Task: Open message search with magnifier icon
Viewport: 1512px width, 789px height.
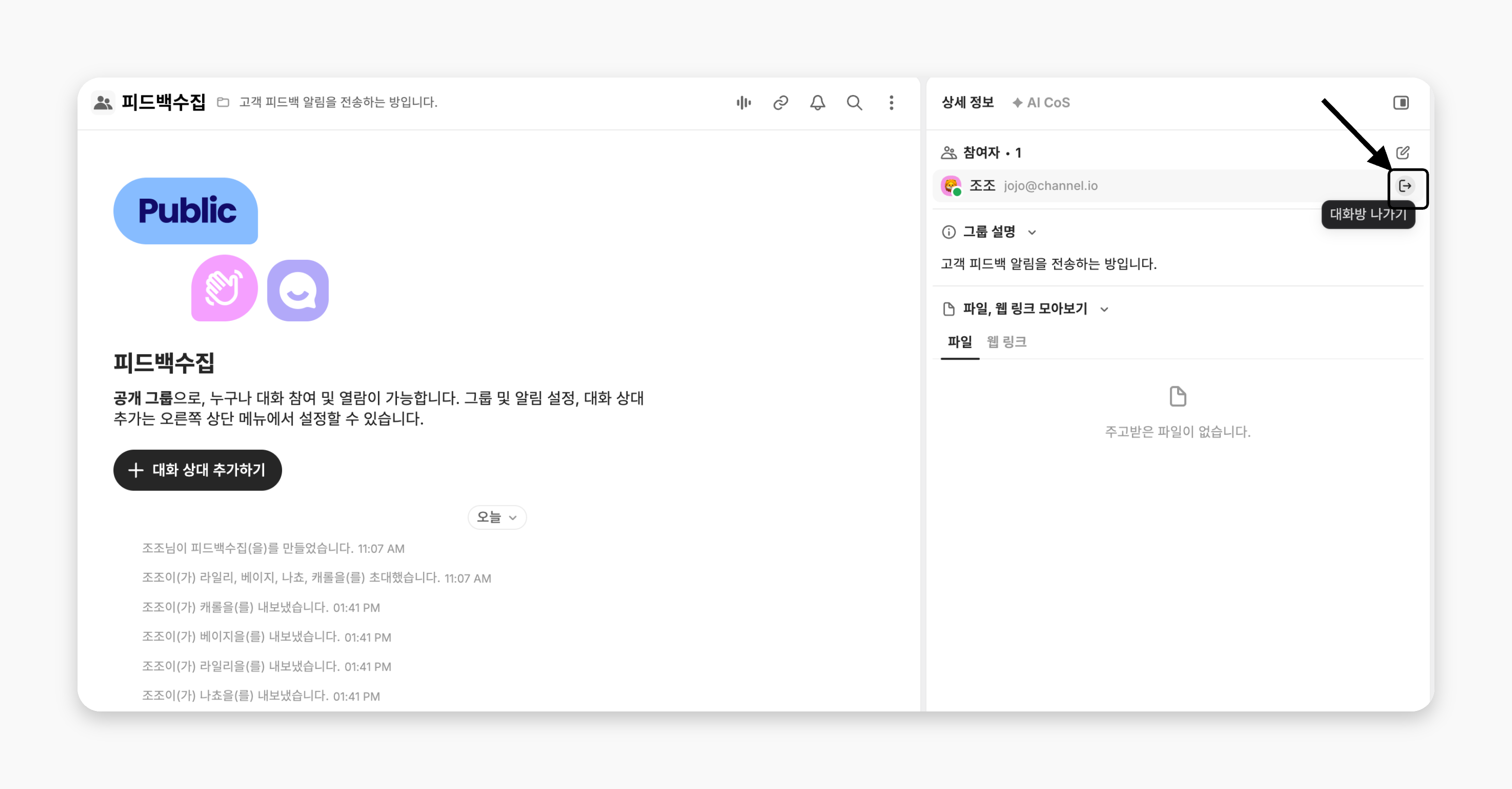Action: (854, 103)
